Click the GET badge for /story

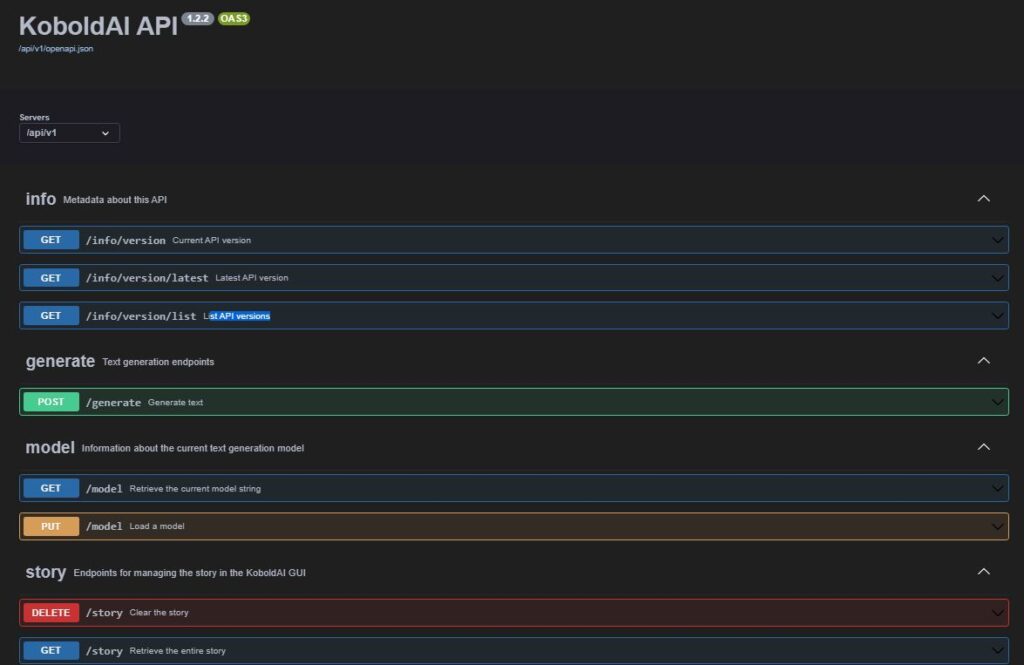point(51,650)
